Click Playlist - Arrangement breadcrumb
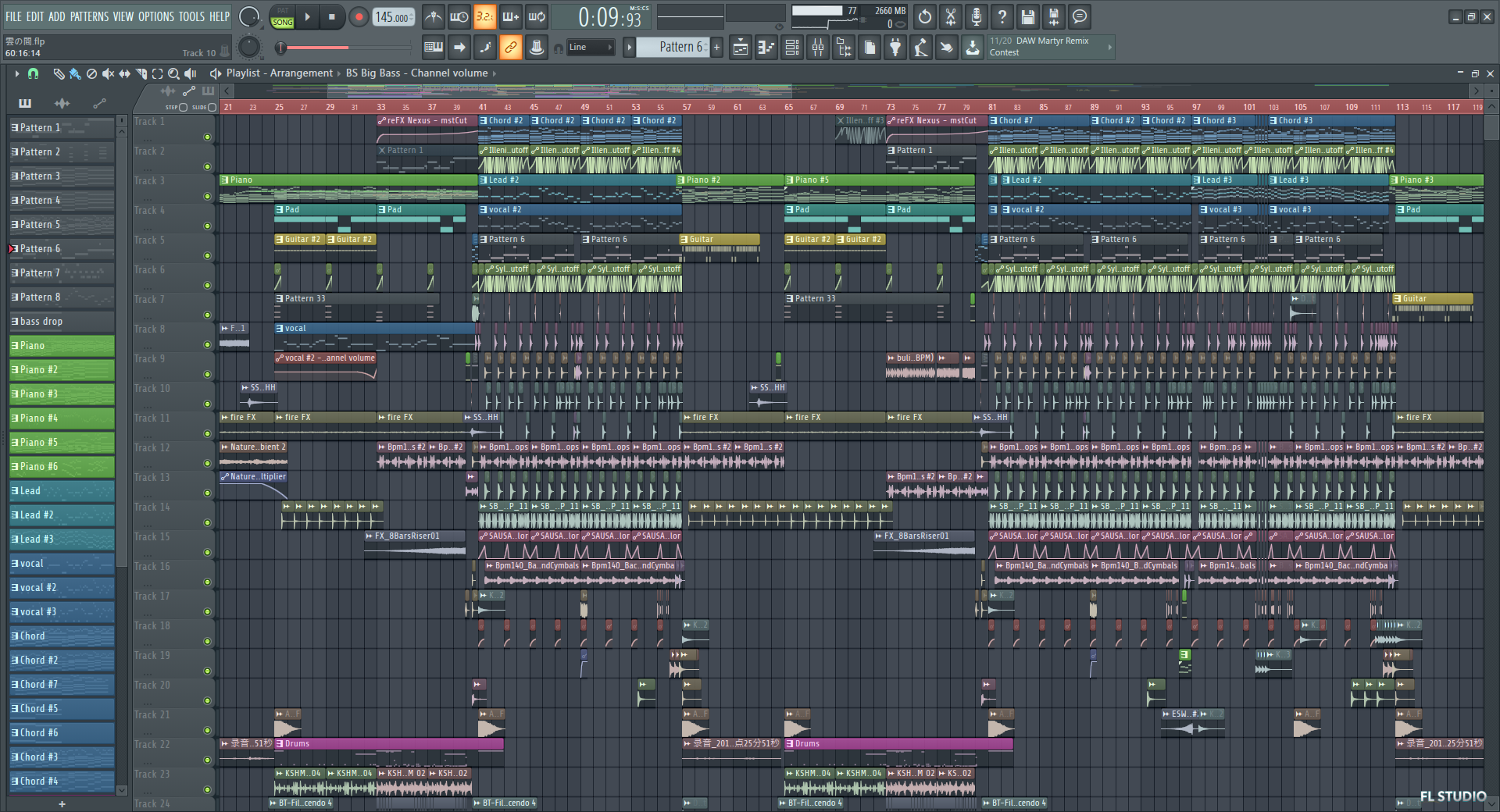The height and width of the screenshot is (812, 1500). pos(279,73)
